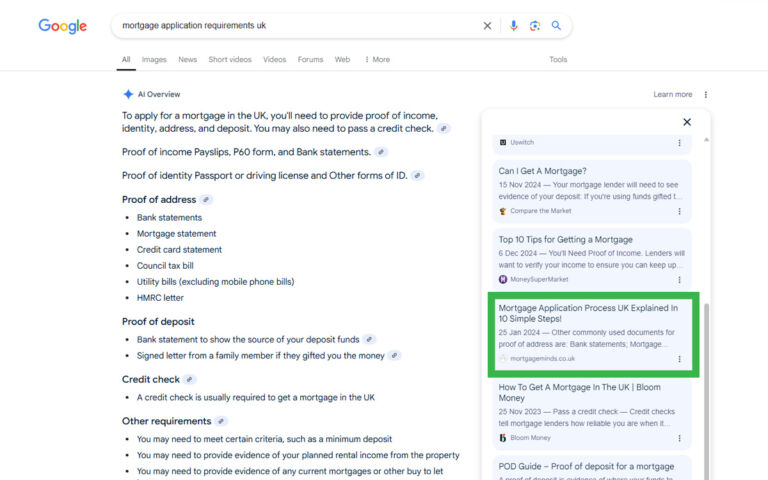Click 'Utility bills (excluding mobile phone bills)' text

click(x=216, y=282)
